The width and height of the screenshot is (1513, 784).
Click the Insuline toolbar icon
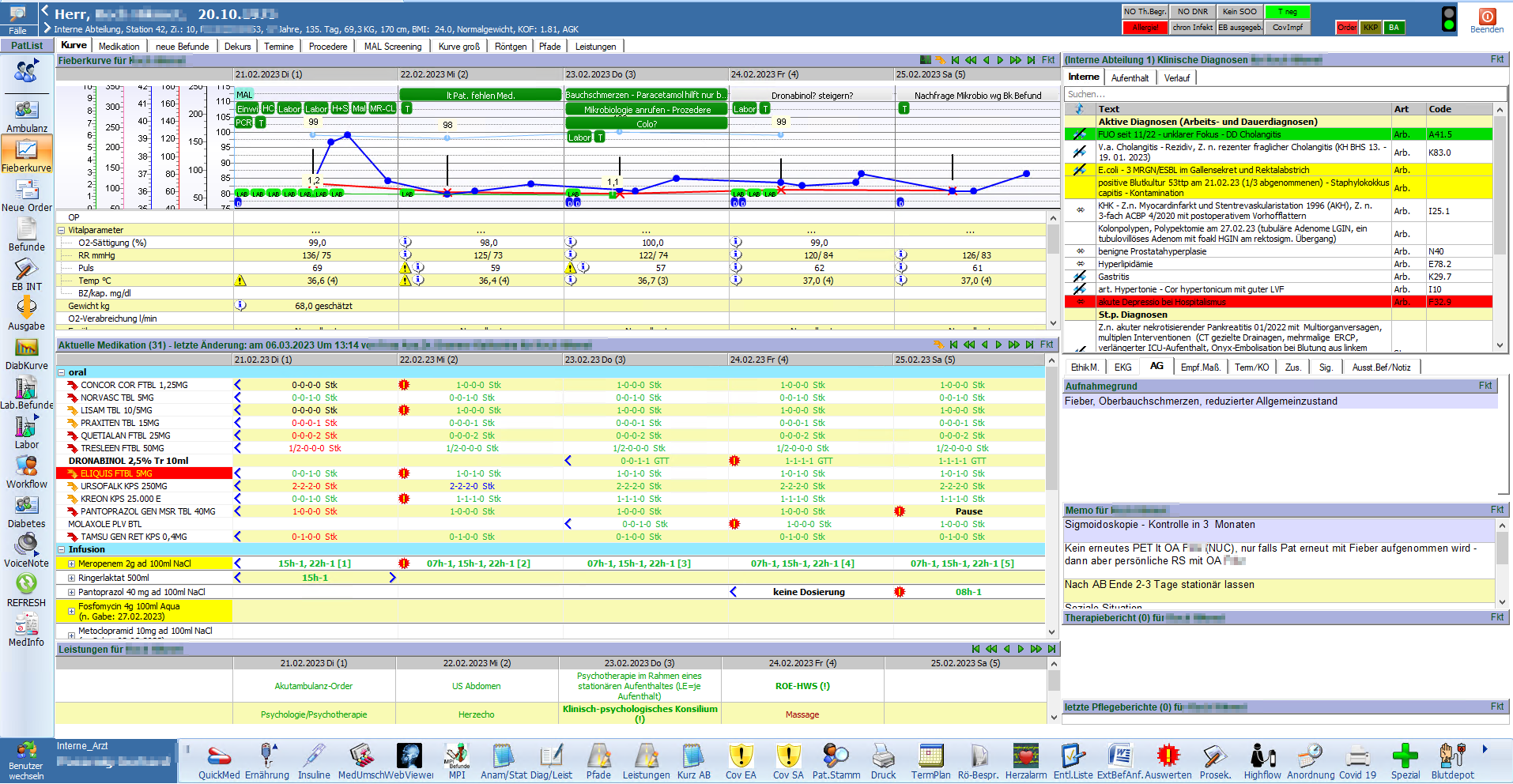click(x=314, y=762)
